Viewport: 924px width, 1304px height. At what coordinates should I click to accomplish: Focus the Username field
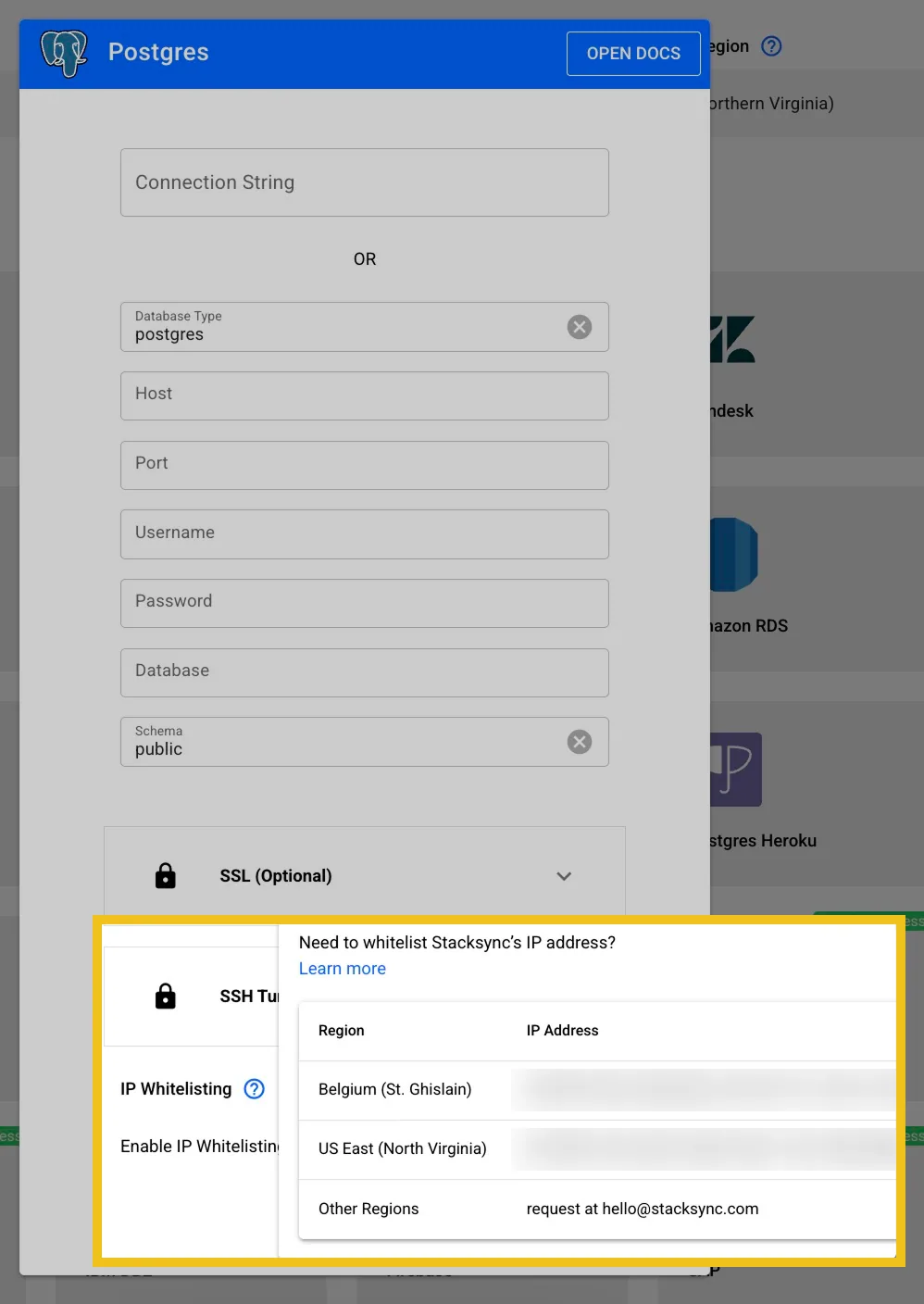click(365, 534)
